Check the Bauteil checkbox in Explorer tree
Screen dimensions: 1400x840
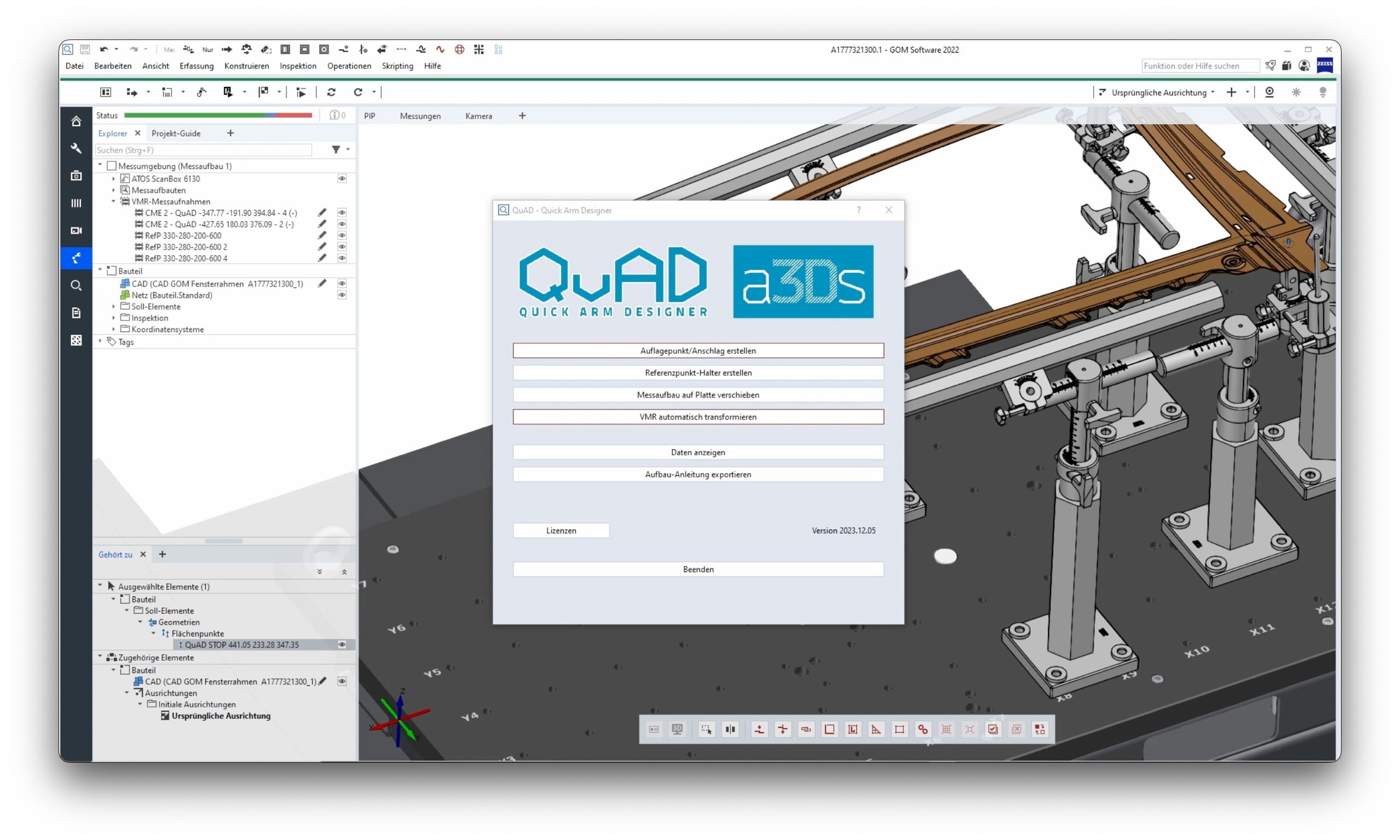pos(112,271)
